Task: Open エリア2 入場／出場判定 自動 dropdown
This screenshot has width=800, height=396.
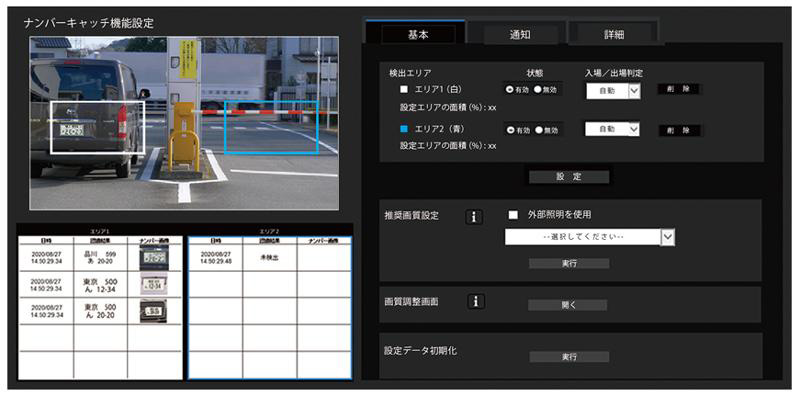Action: [x=612, y=129]
